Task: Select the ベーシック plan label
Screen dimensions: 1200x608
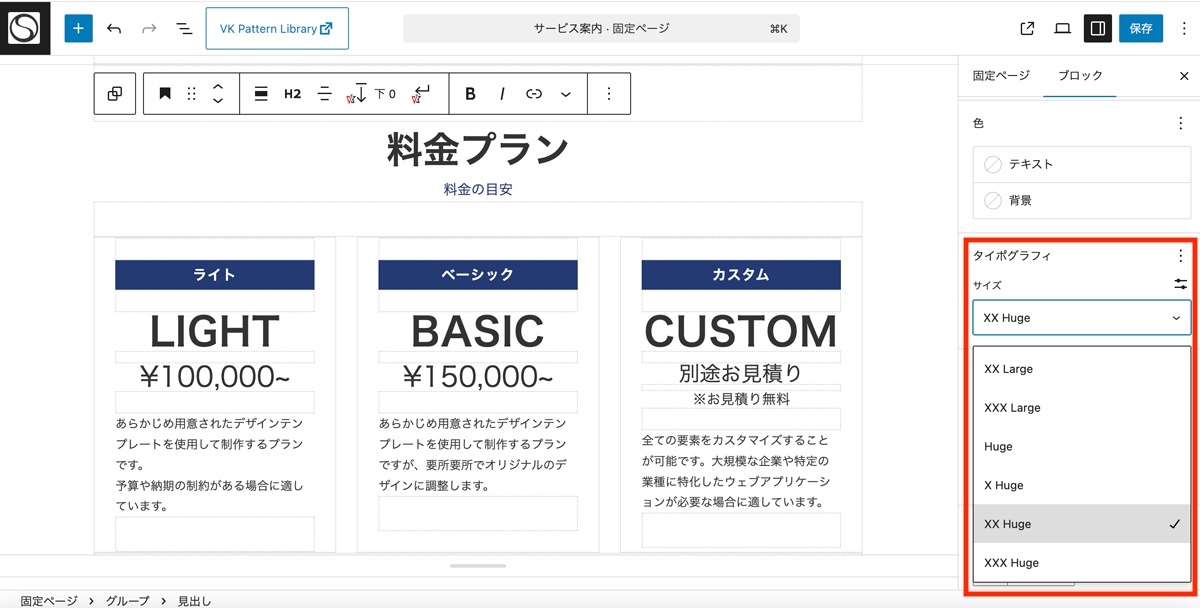Action: click(x=478, y=275)
